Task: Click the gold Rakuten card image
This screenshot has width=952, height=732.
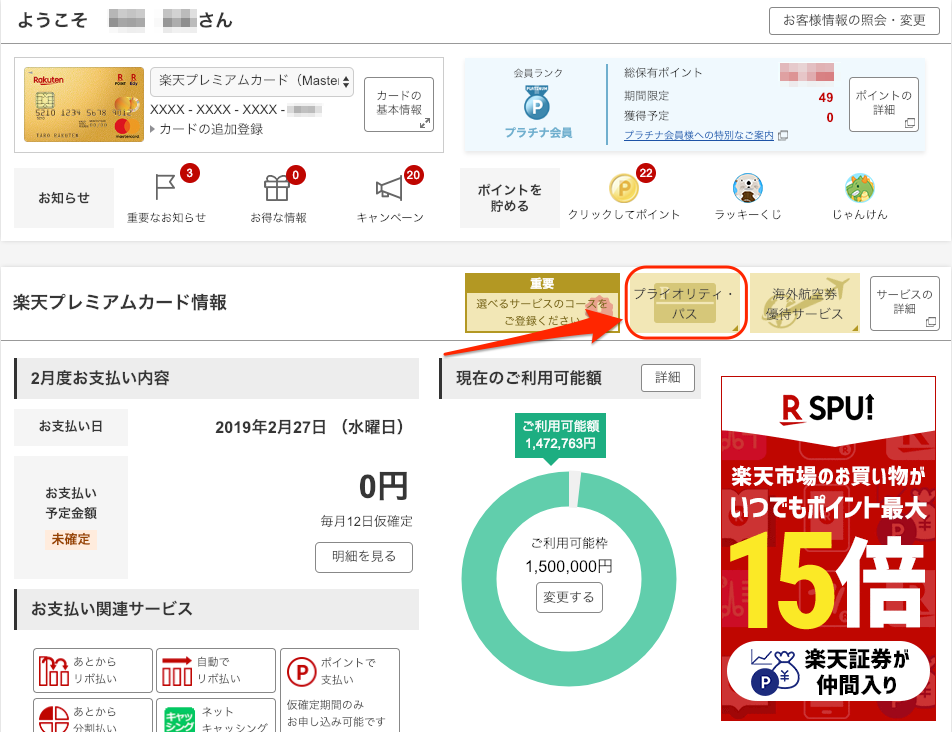Action: [84, 104]
